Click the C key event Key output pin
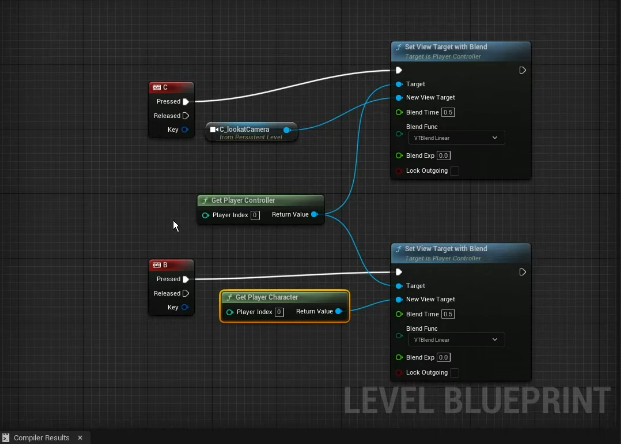The image size is (621, 444). click(x=186, y=129)
